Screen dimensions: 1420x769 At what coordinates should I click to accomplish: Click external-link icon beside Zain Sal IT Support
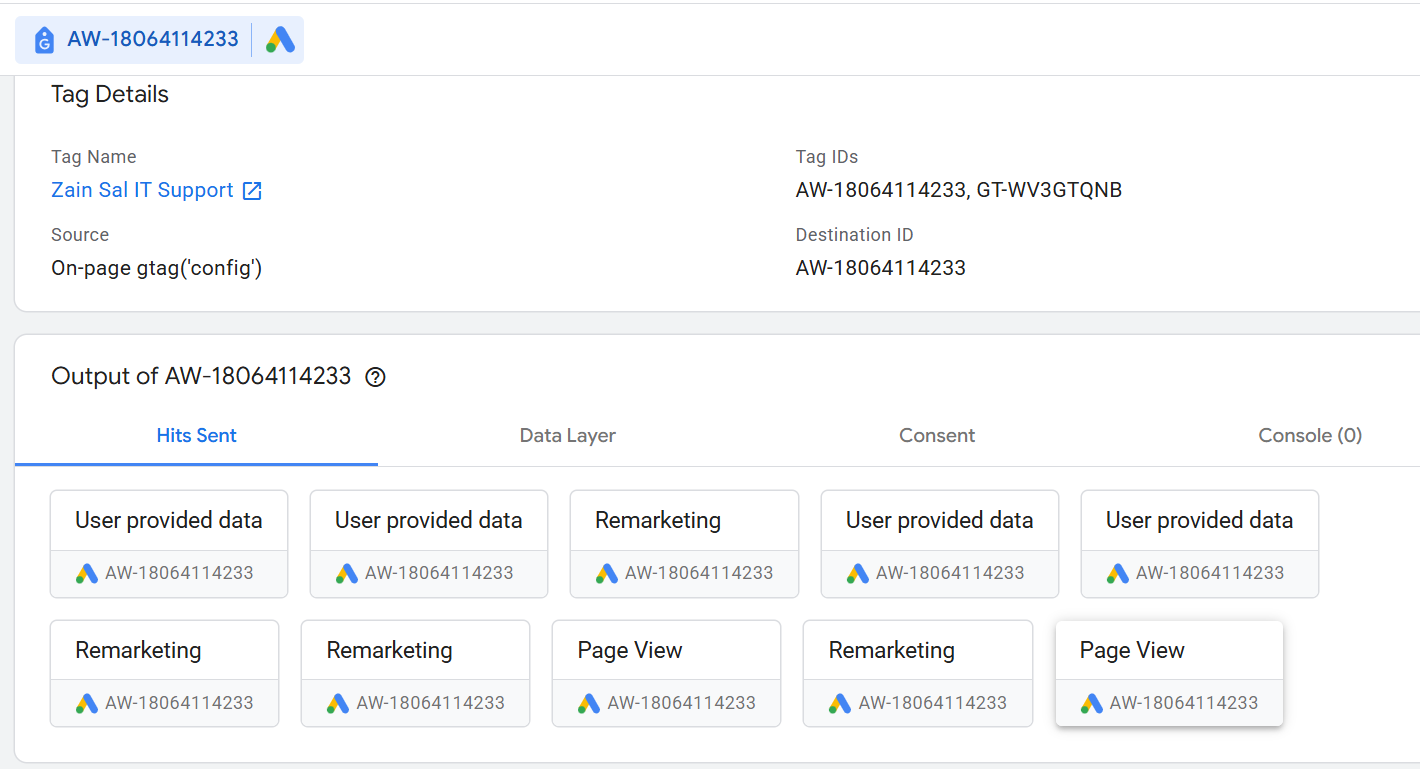[253, 191]
